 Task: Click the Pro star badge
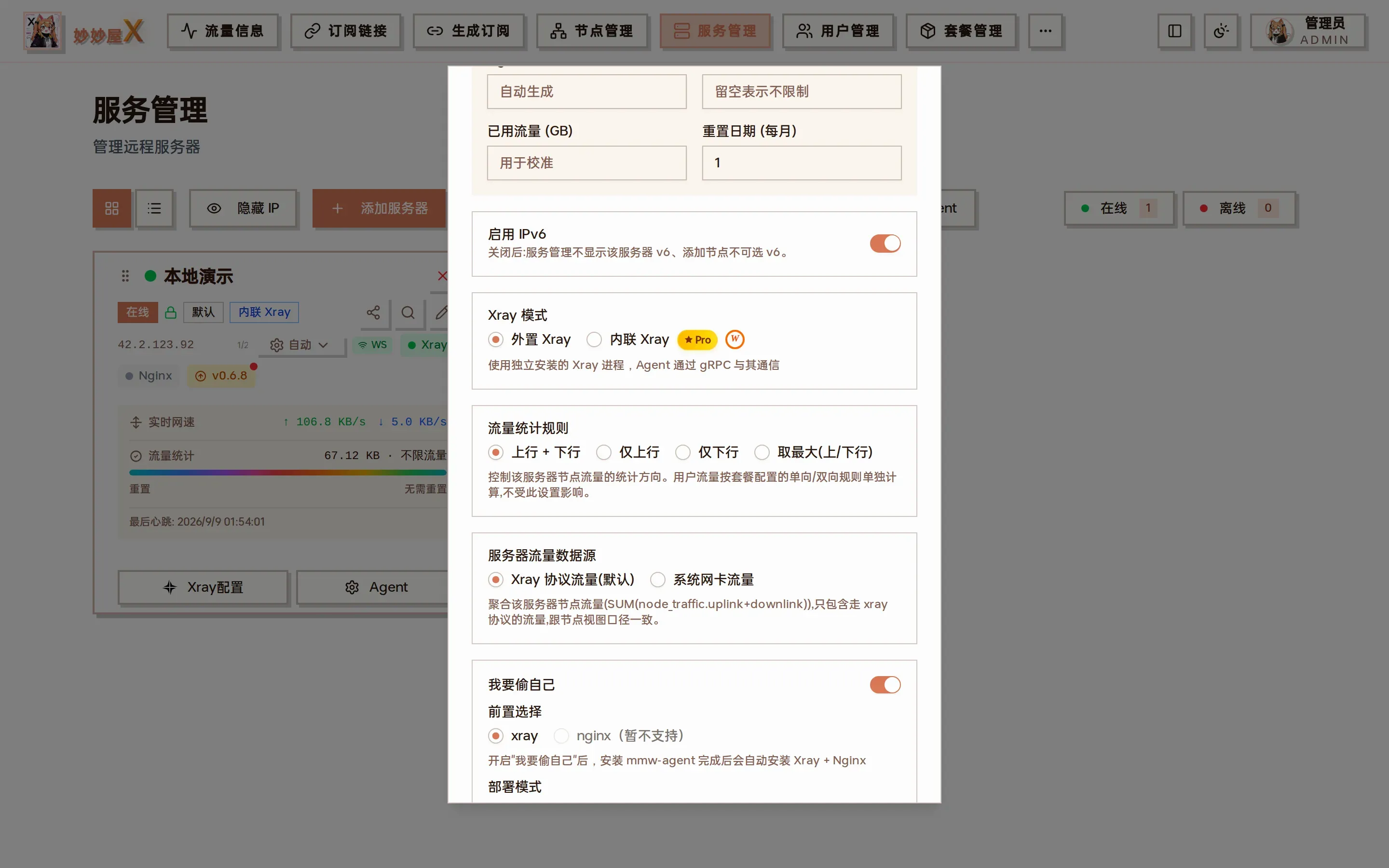click(x=697, y=340)
